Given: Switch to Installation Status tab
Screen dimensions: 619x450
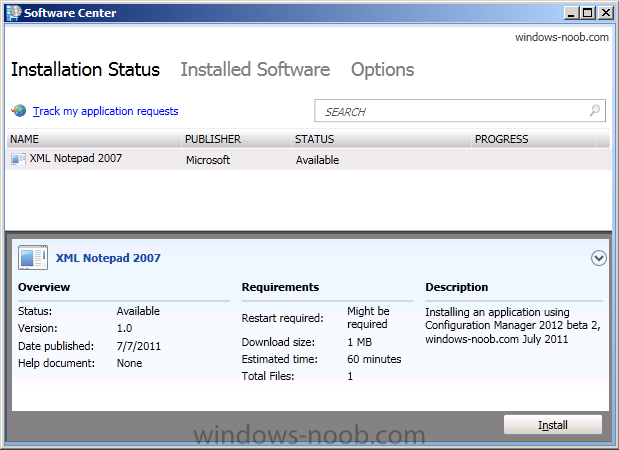Looking at the screenshot, I should point(85,69).
